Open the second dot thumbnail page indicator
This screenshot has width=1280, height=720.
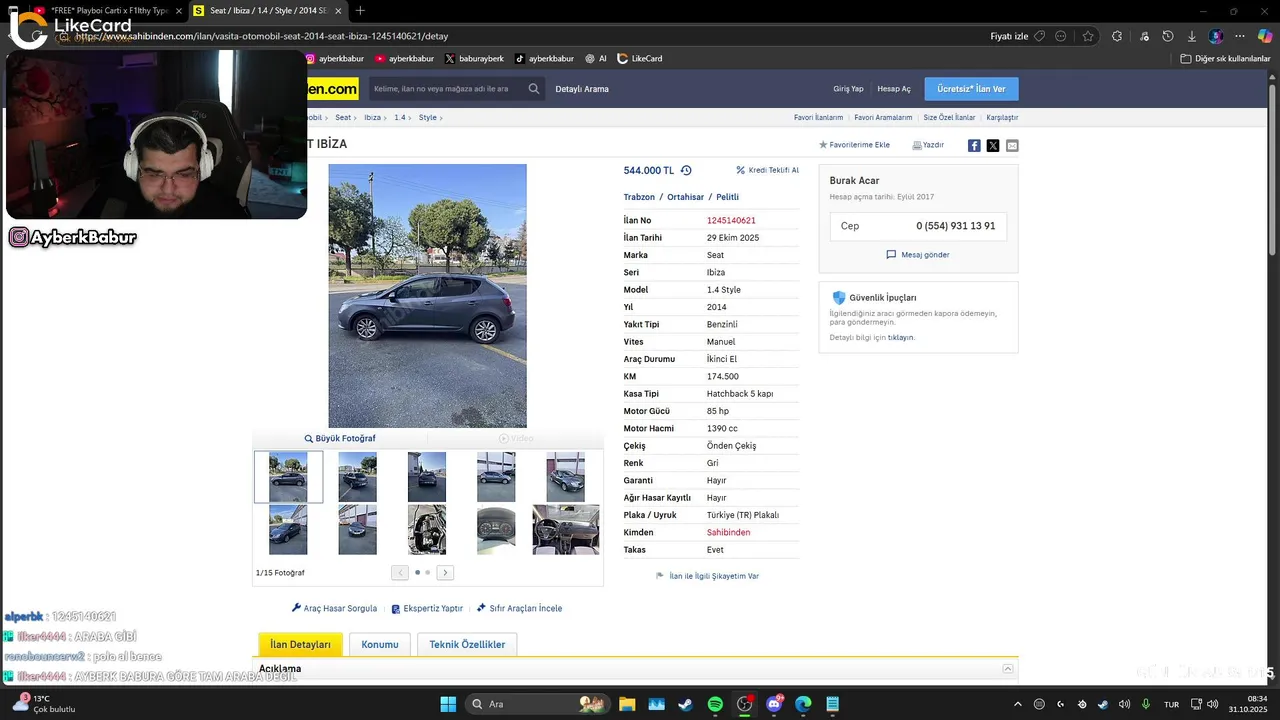428,573
